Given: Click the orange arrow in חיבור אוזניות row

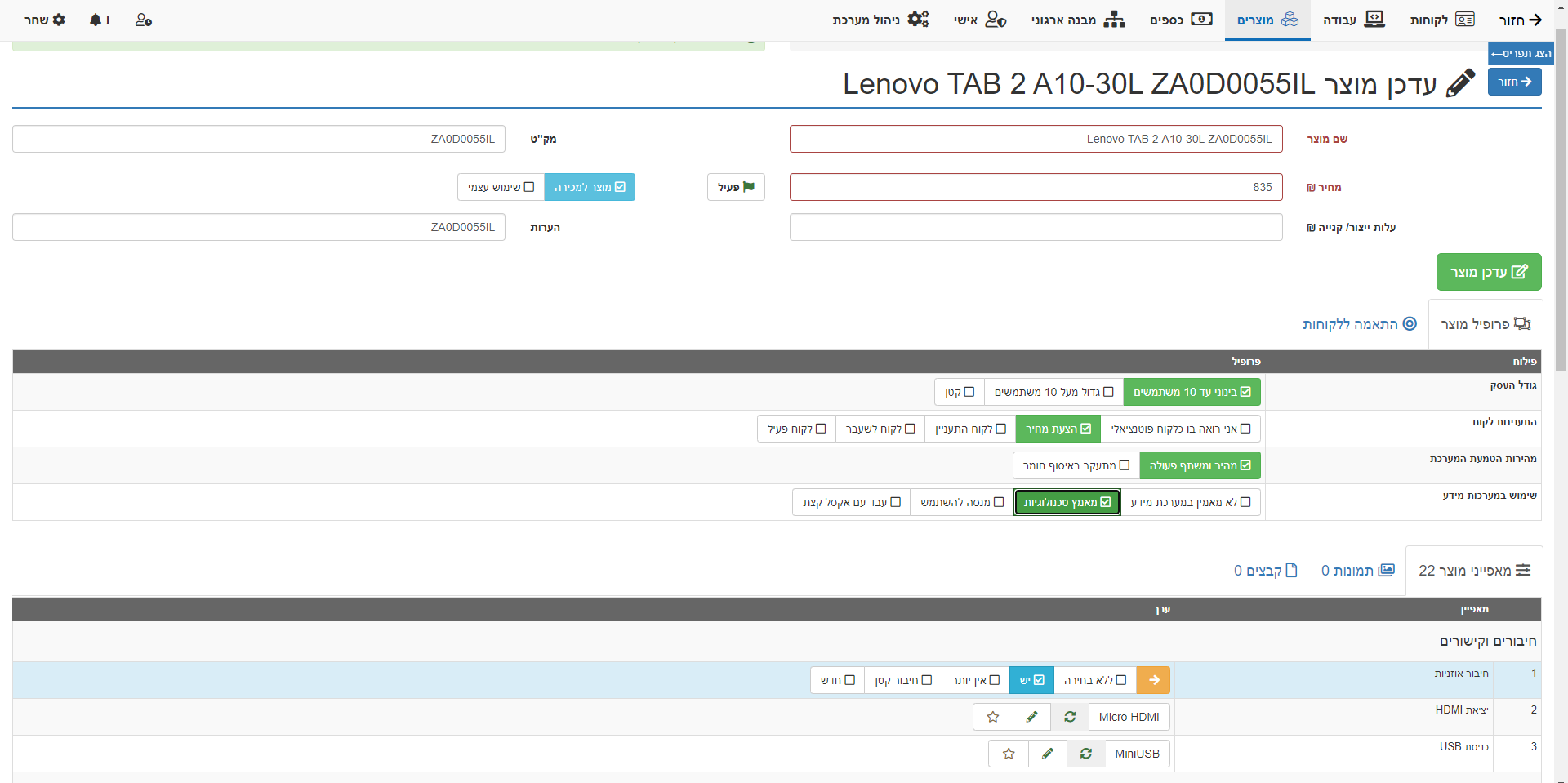Looking at the screenshot, I should pyautogui.click(x=1154, y=680).
